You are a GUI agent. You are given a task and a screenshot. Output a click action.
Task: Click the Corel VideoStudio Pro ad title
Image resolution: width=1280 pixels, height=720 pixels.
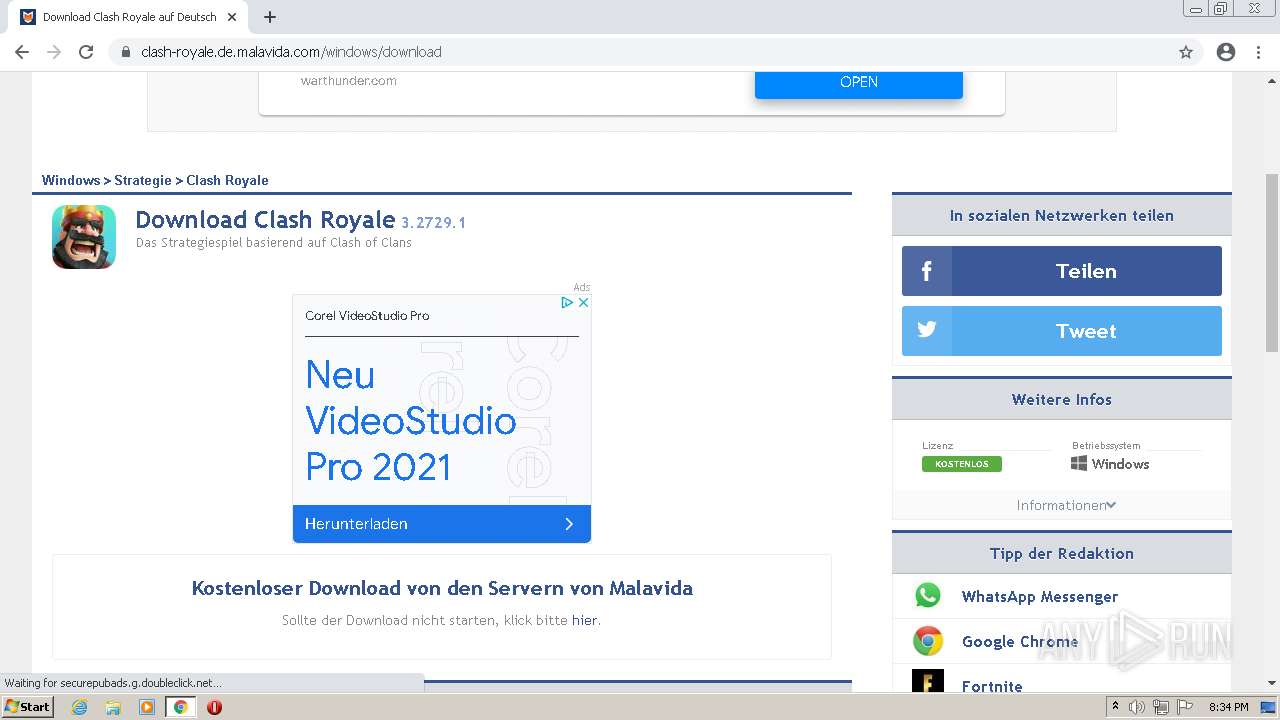pos(367,315)
